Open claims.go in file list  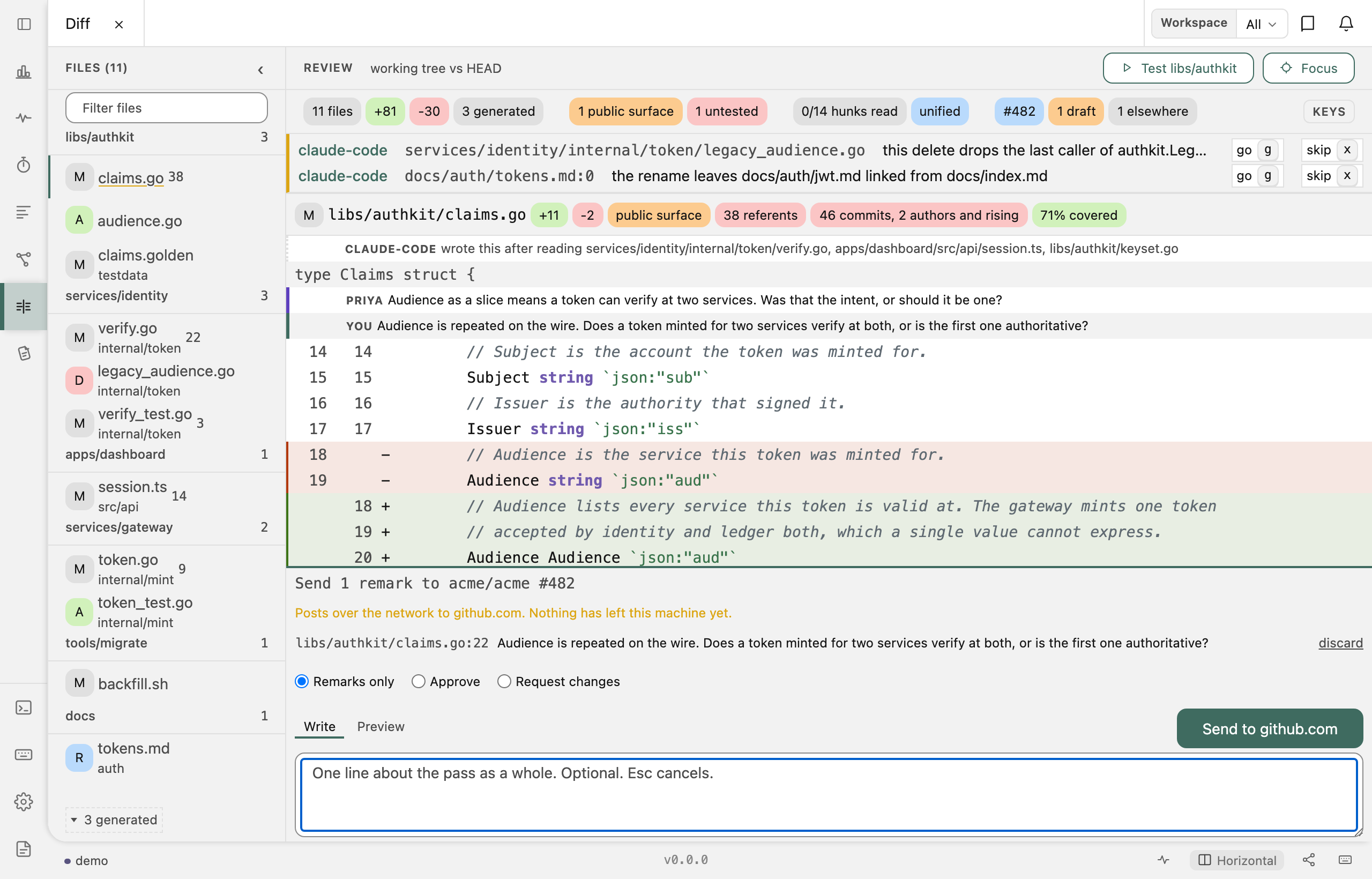point(166,177)
